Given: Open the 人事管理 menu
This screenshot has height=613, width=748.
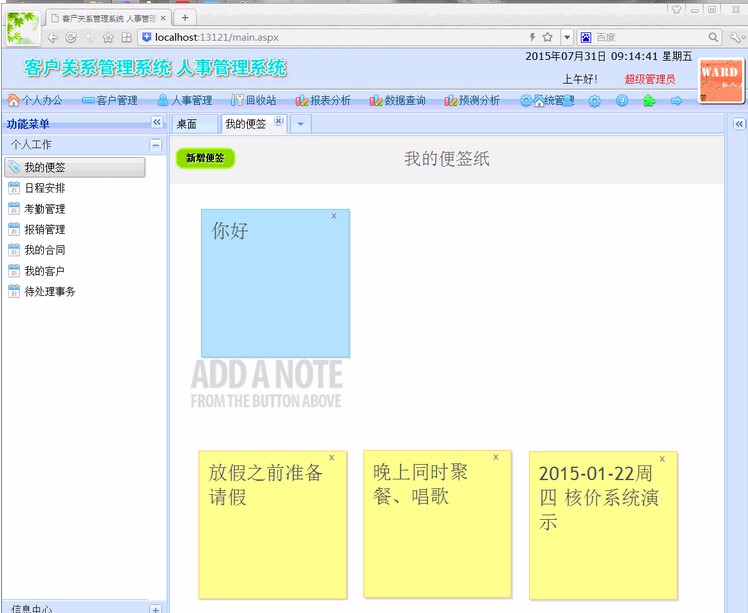Looking at the screenshot, I should 184,101.
